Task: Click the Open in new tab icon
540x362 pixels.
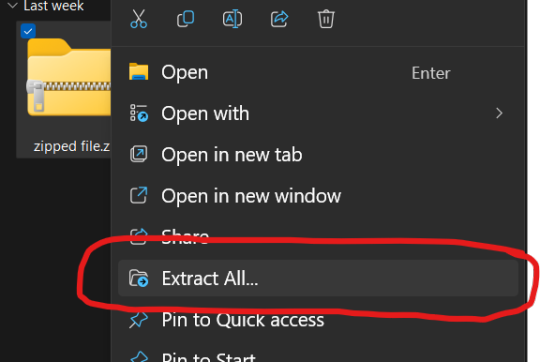Action: coord(138,154)
